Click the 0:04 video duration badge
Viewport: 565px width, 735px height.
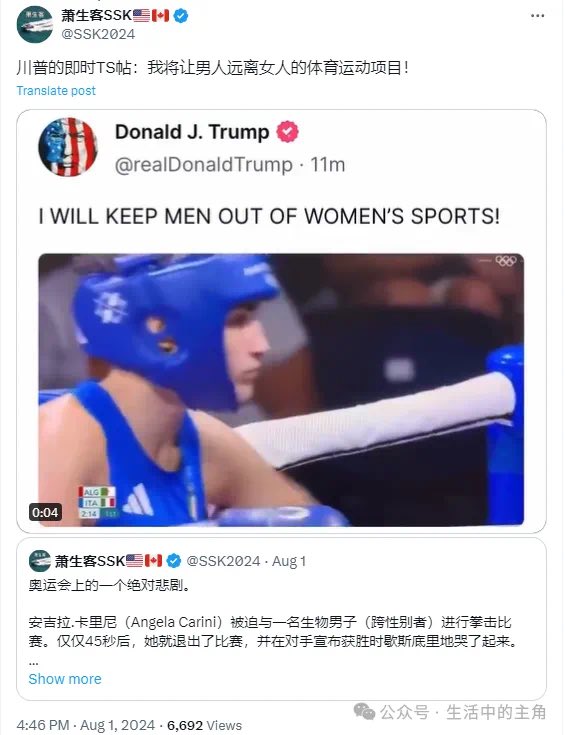(x=45, y=512)
